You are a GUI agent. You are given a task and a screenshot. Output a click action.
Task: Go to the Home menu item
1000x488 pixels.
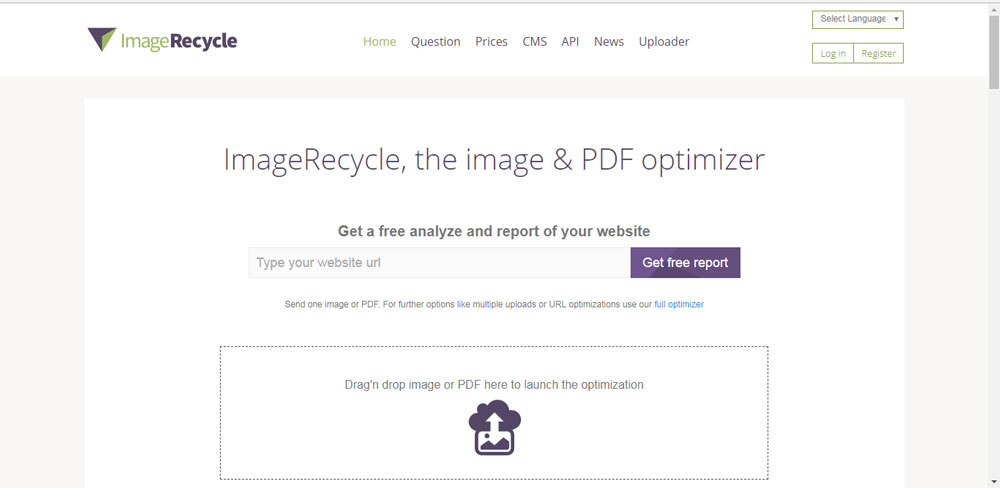pos(379,42)
